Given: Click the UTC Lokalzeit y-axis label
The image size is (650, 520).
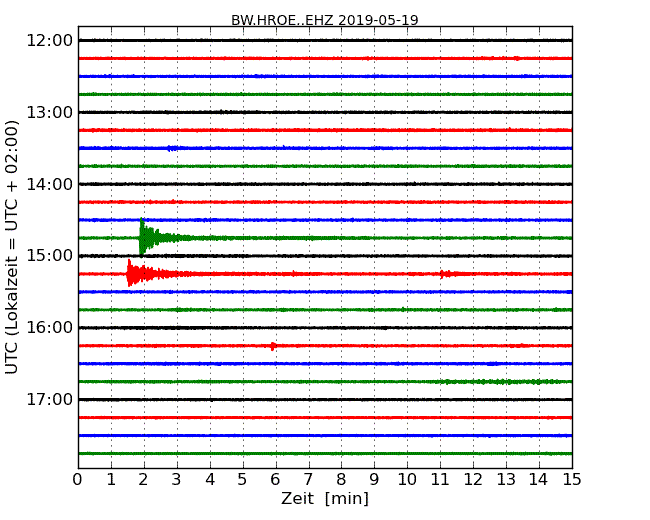Looking at the screenshot, I should 12,247.
